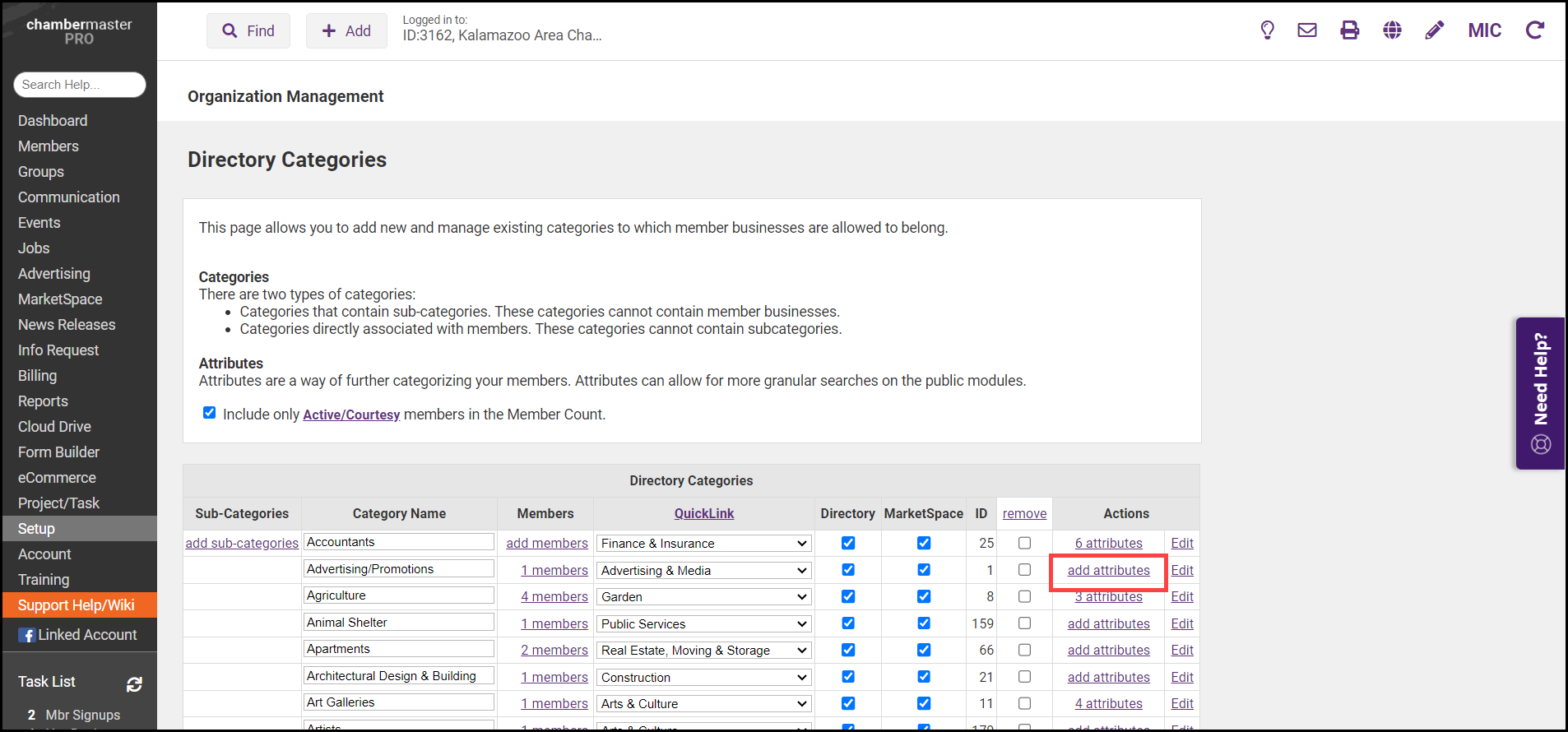The height and width of the screenshot is (732, 1568).
Task: Click the Find button
Action: click(x=248, y=31)
